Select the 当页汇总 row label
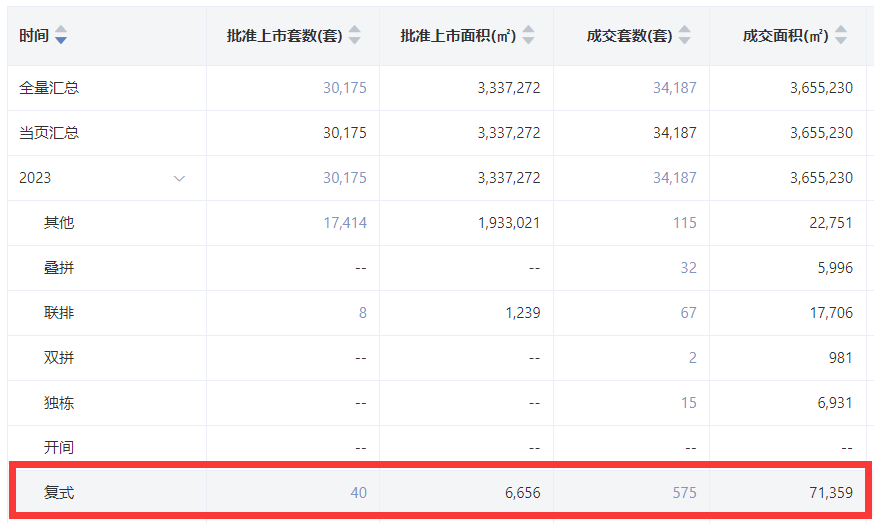The image size is (874, 523). coord(49,133)
